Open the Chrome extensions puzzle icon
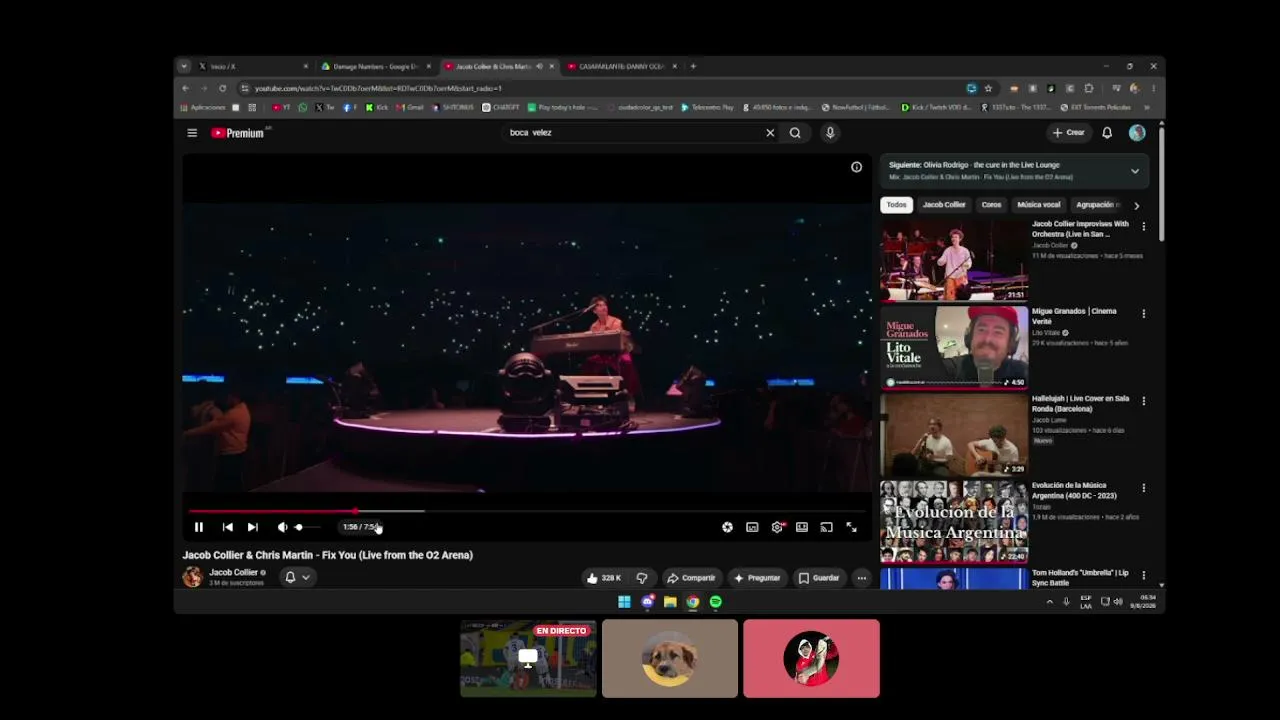 (x=1089, y=88)
